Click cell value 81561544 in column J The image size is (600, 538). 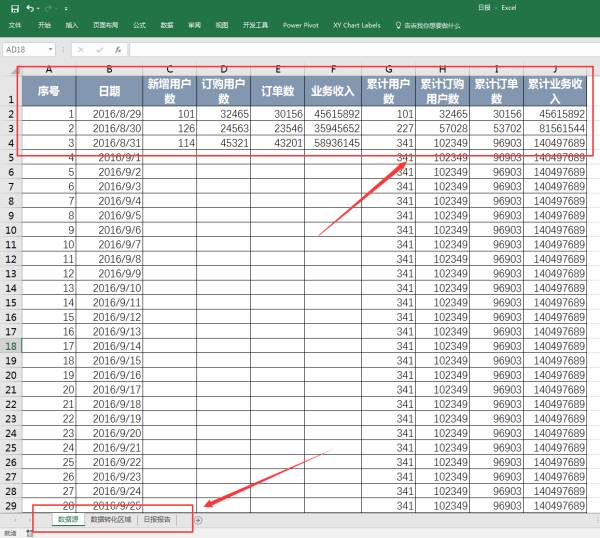point(555,128)
